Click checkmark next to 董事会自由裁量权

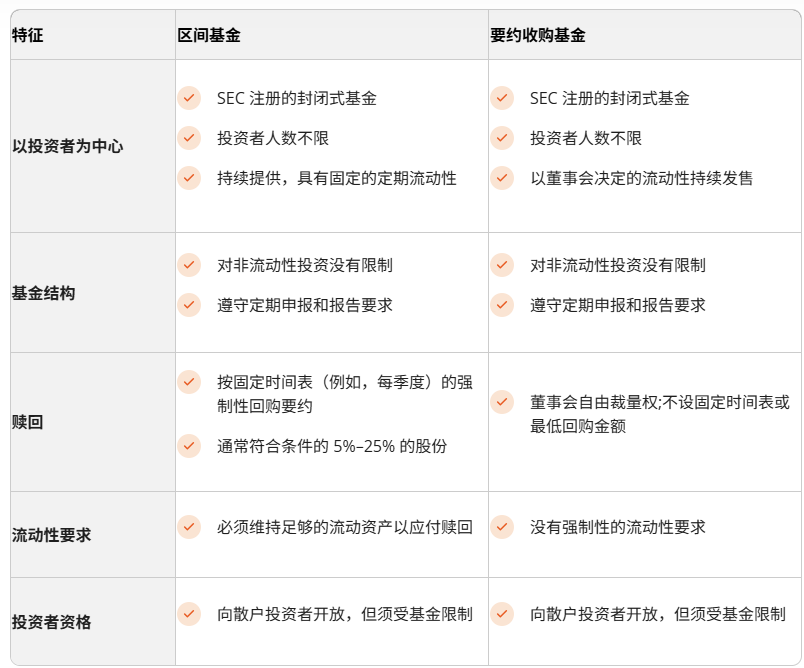[502, 402]
